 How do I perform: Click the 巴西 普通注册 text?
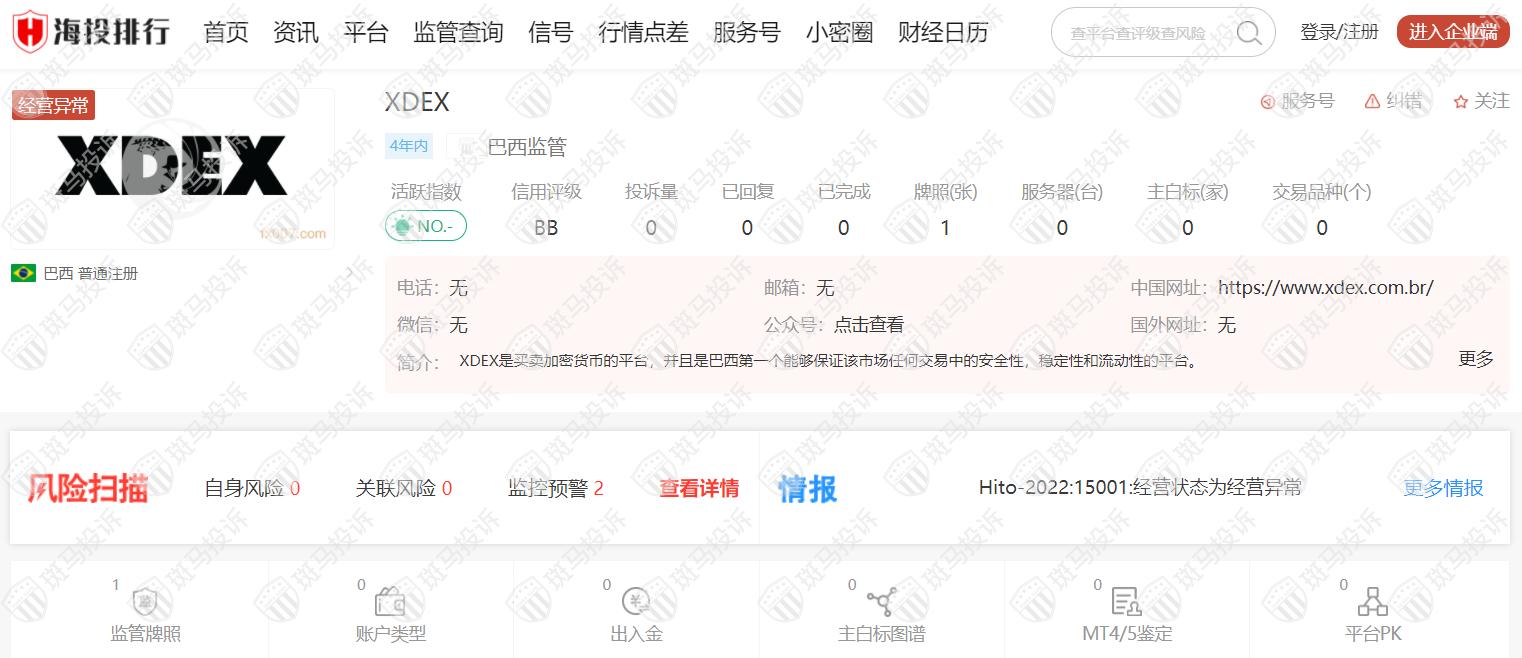point(91,273)
